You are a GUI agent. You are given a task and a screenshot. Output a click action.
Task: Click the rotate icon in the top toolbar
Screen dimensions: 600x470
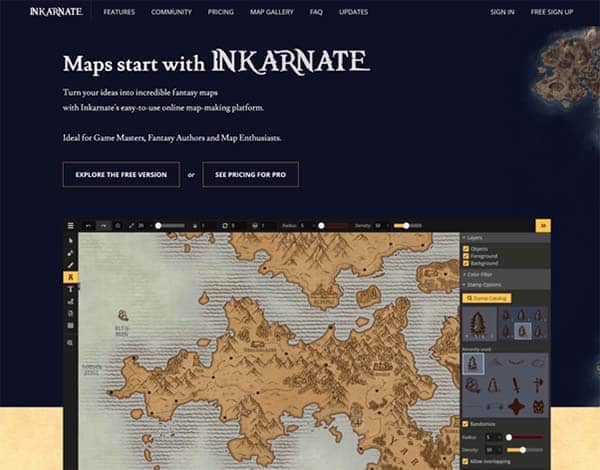point(225,226)
